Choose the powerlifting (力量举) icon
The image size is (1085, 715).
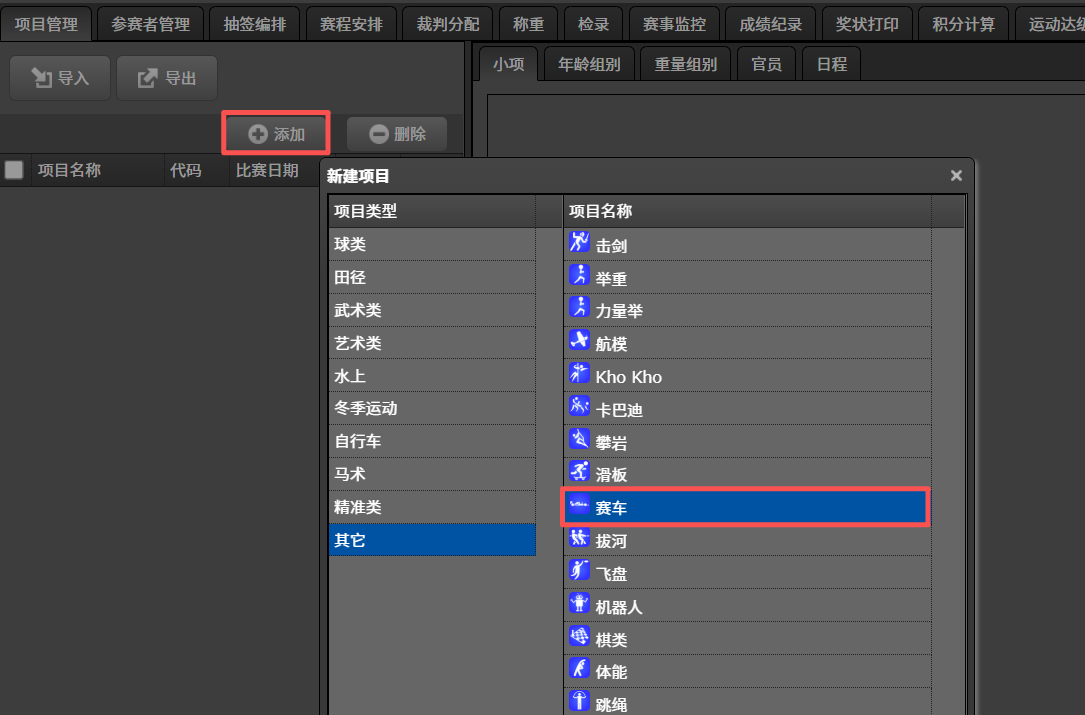tap(579, 307)
